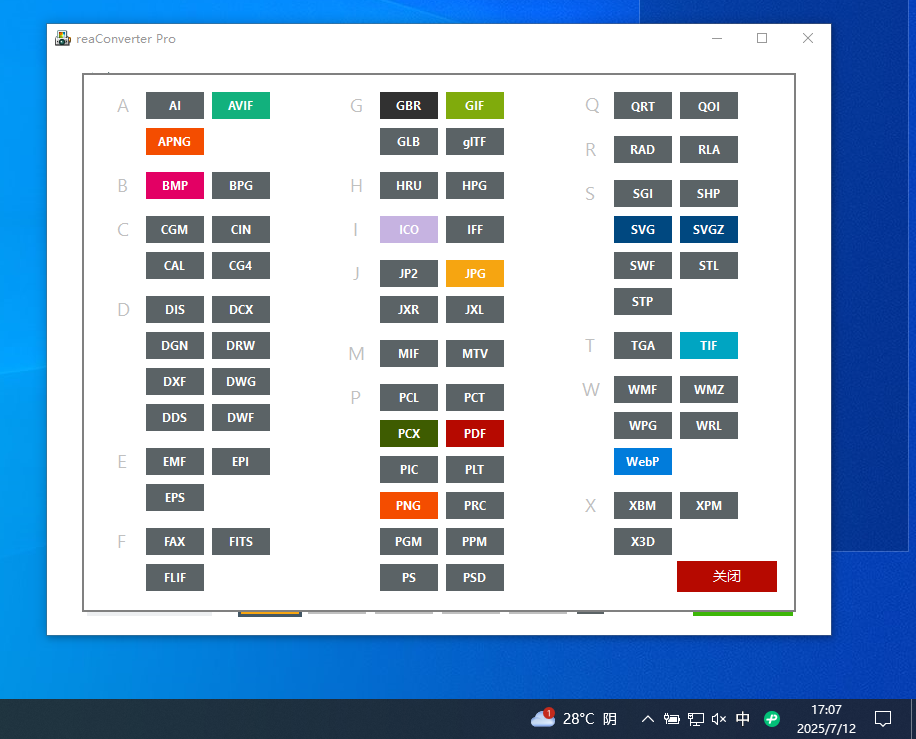
Task: Pick the BMP format button
Action: (x=175, y=186)
